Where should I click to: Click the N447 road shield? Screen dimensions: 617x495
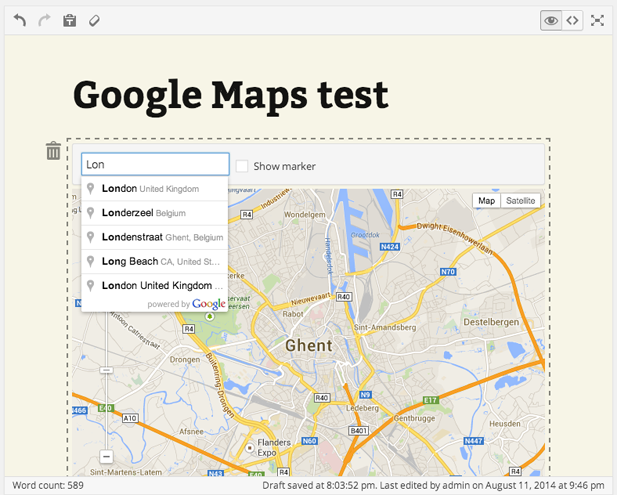coord(473,441)
